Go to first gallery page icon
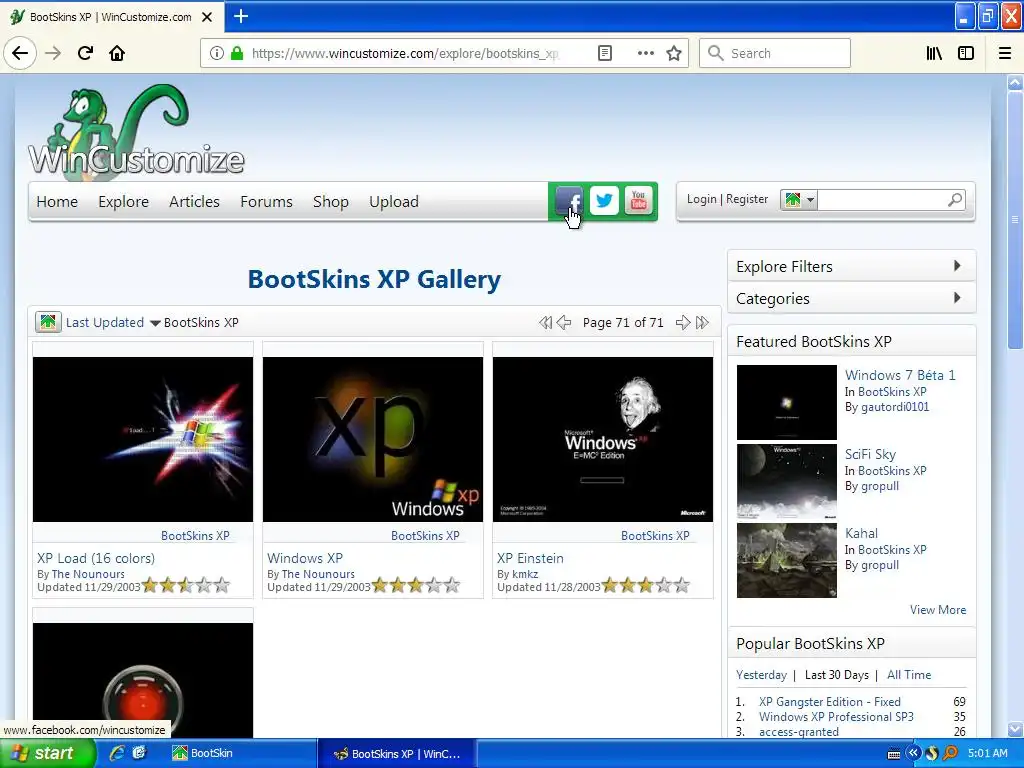The image size is (1024, 768). click(x=545, y=323)
